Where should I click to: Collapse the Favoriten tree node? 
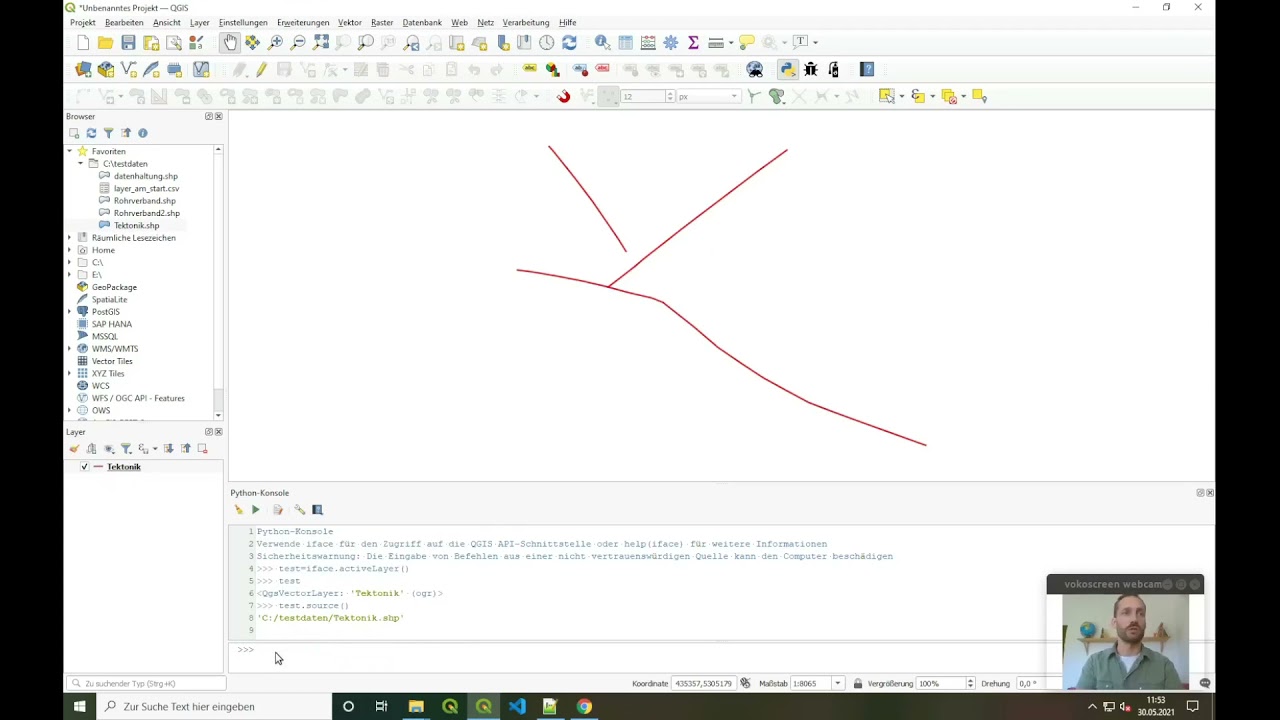70,151
